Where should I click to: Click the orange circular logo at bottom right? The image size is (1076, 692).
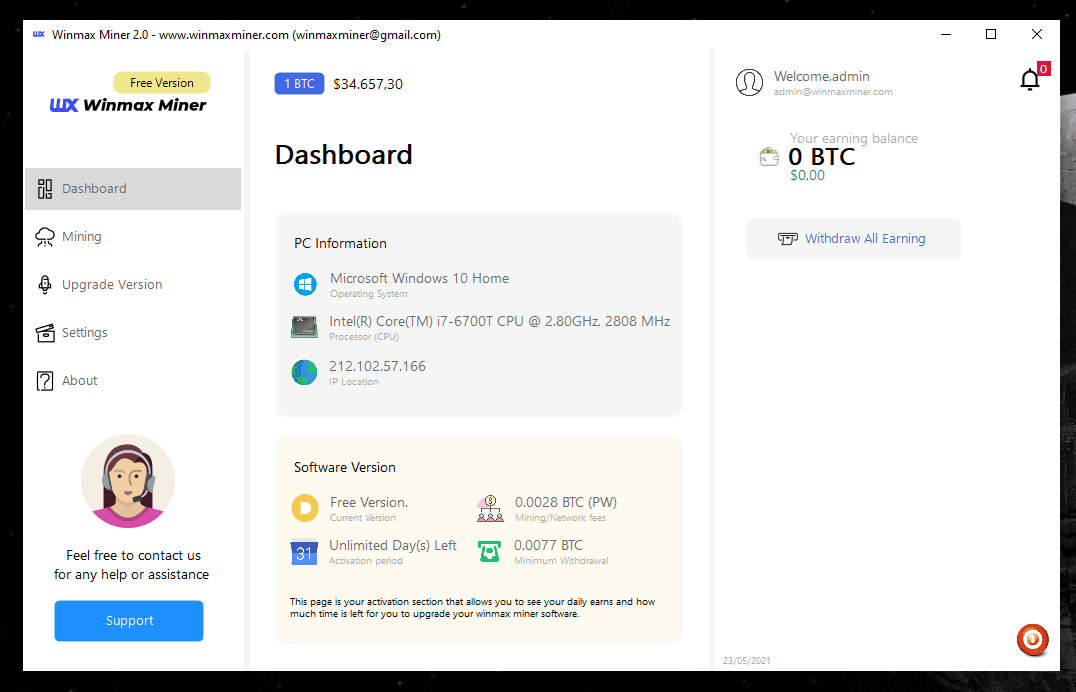coord(1032,640)
